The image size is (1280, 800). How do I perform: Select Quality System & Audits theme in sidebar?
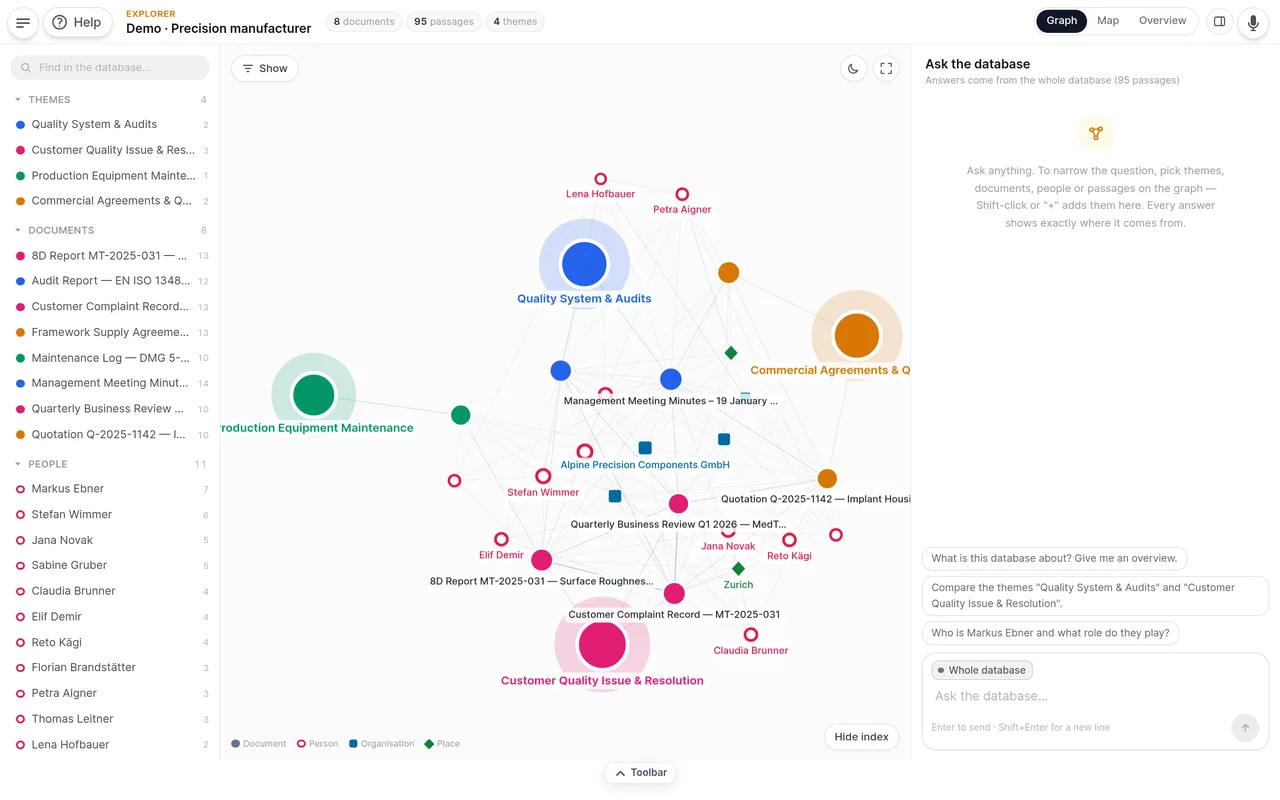[x=110, y=125]
